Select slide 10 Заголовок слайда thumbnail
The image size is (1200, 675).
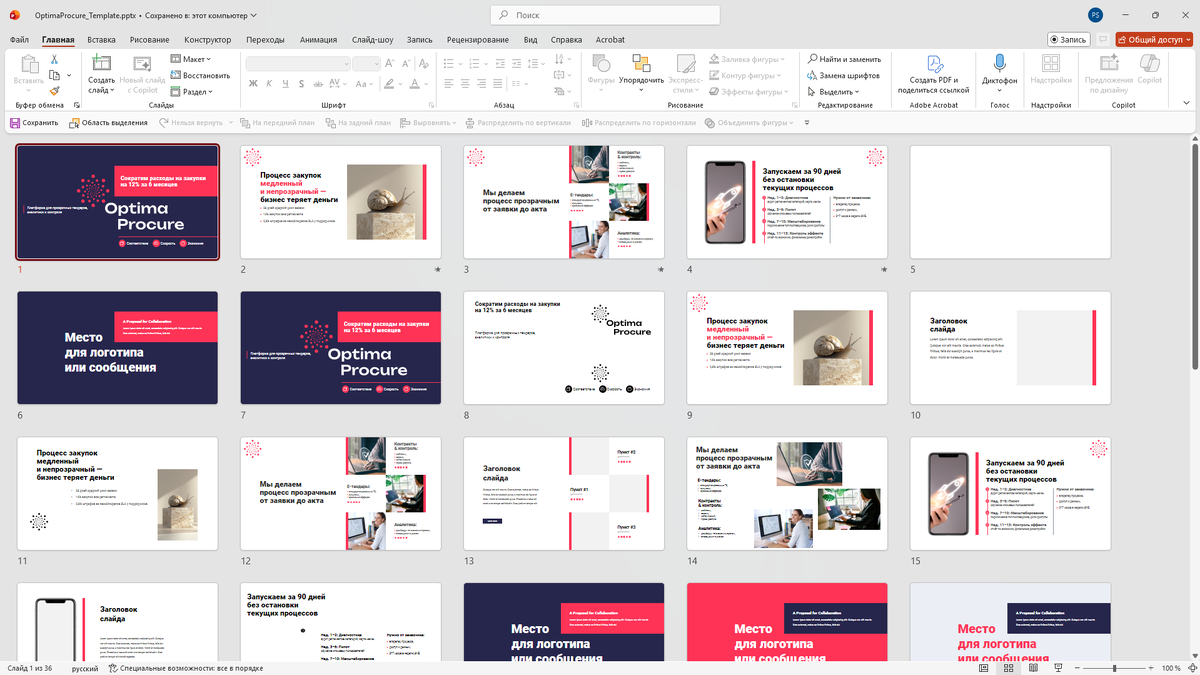pyautogui.click(x=1010, y=348)
